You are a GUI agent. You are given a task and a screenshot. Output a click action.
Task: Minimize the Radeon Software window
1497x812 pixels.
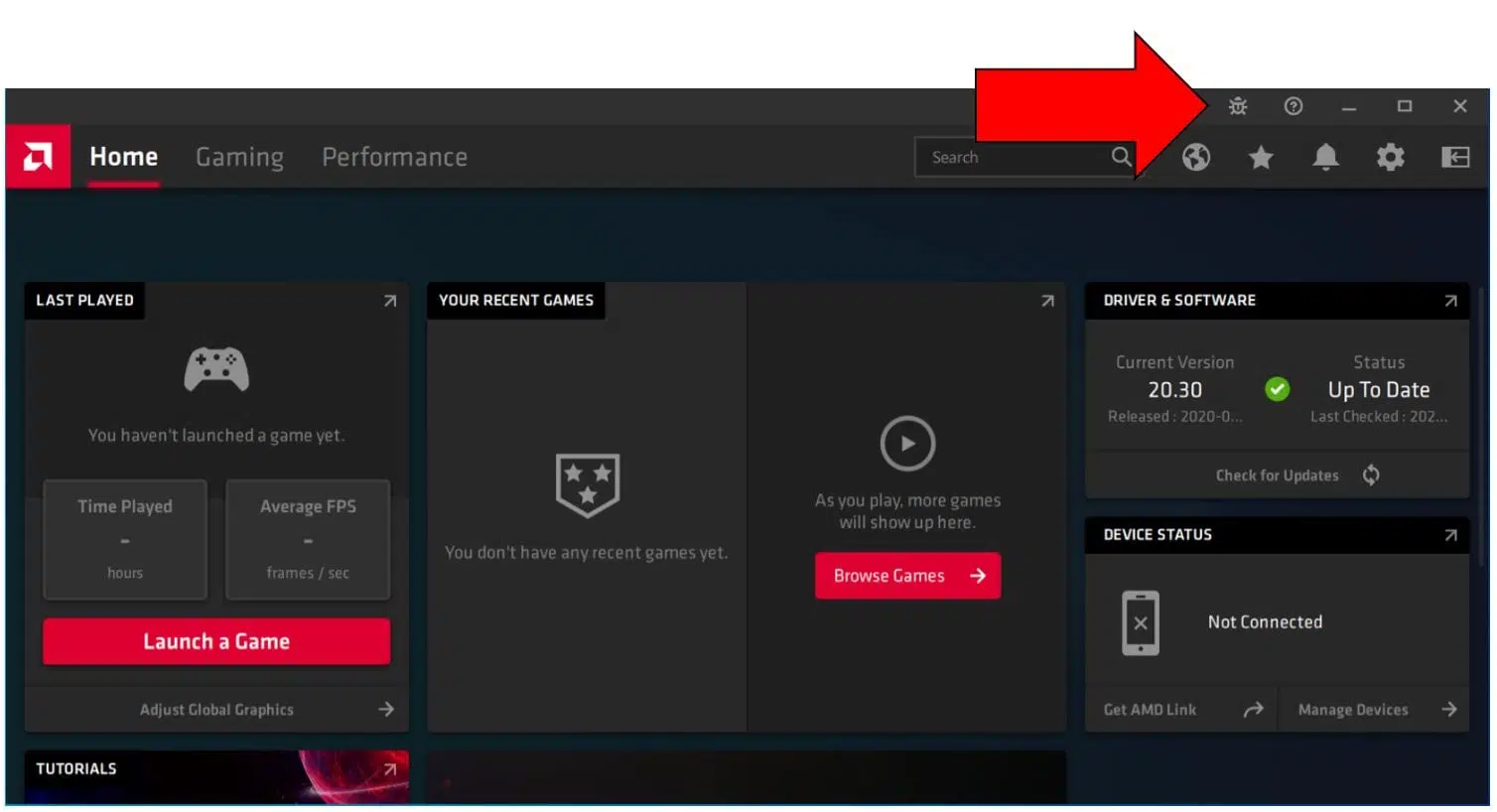pyautogui.click(x=1348, y=106)
